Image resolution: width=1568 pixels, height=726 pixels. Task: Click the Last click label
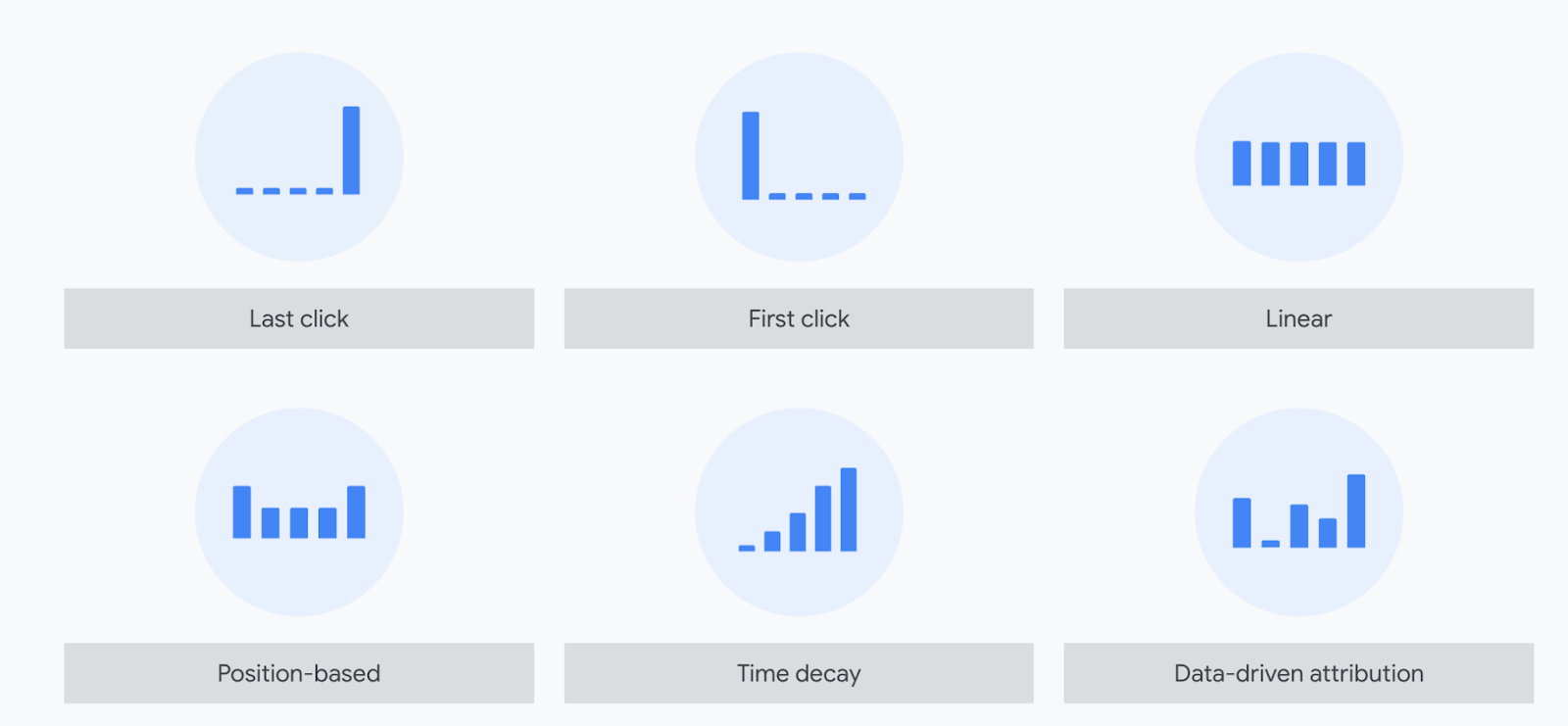299,318
